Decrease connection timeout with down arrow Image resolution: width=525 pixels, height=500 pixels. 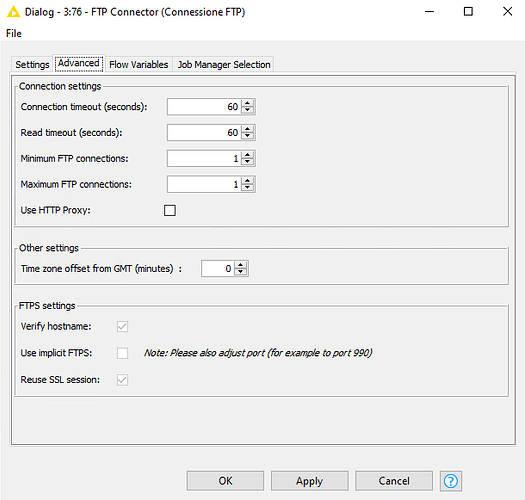point(247,110)
